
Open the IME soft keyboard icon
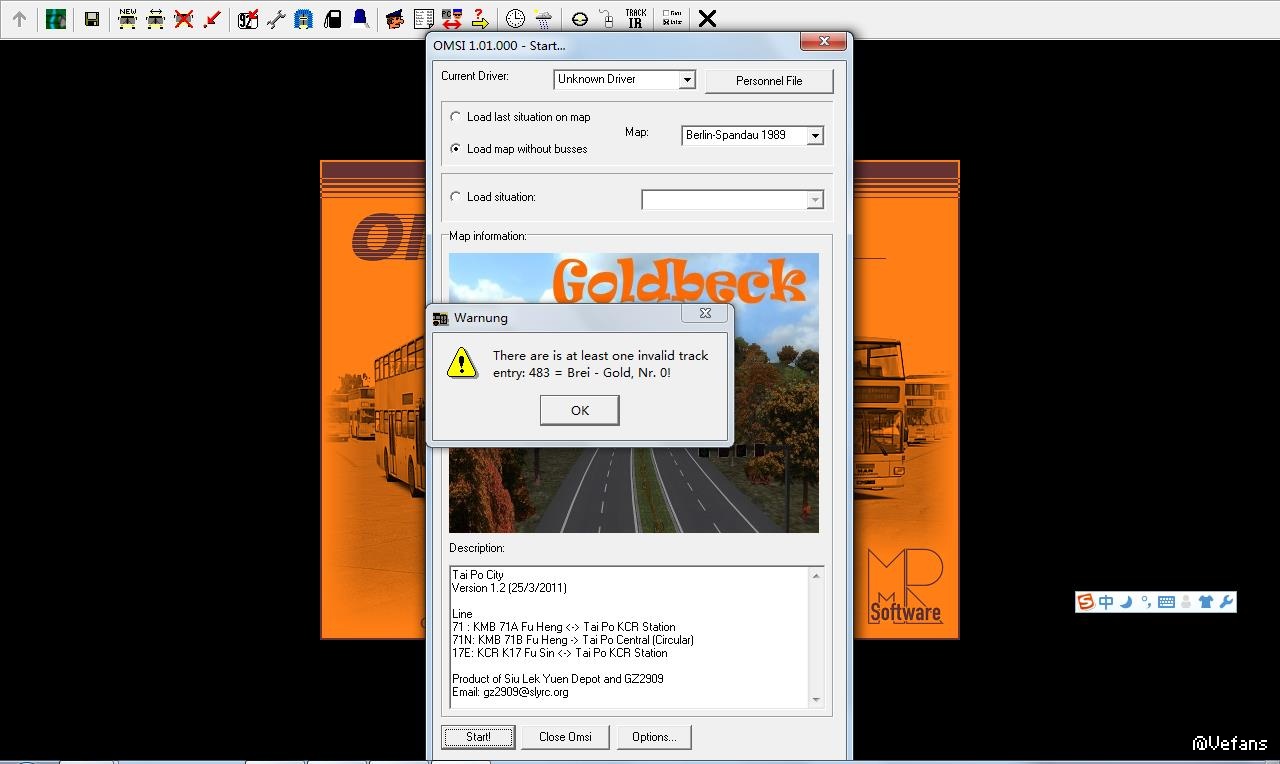pos(1166,602)
